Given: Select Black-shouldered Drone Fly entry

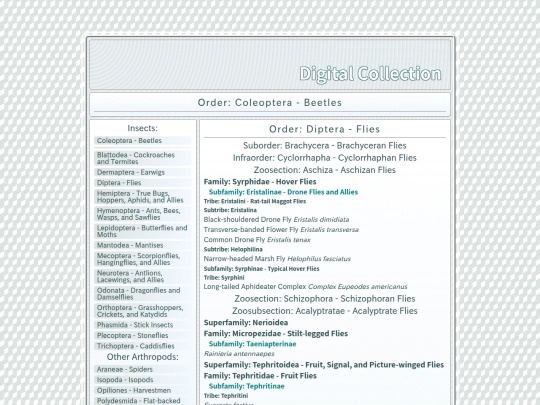Looking at the screenshot, I should click(x=276, y=220).
